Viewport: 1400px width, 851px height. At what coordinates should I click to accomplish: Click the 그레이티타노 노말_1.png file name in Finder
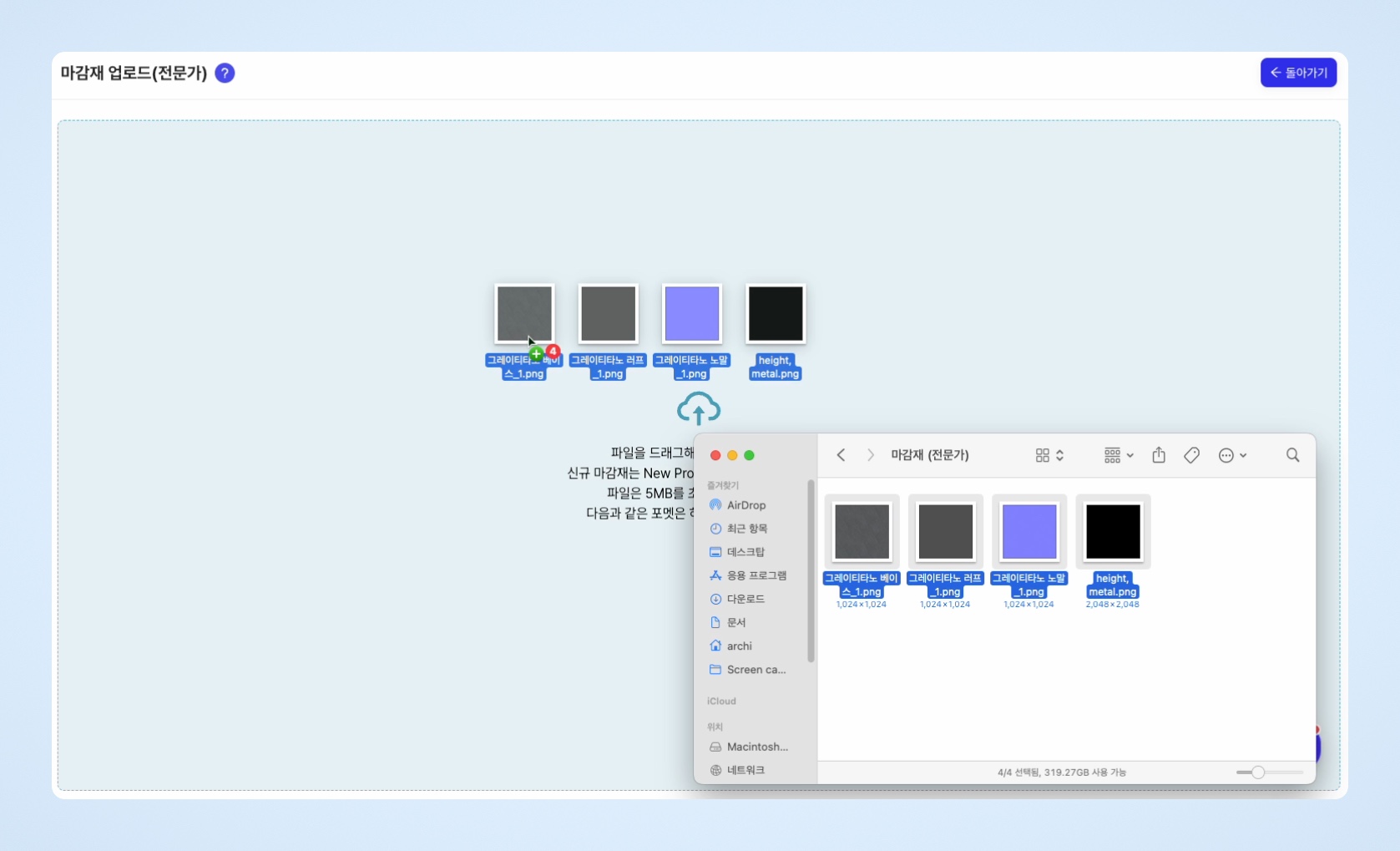(x=1029, y=585)
